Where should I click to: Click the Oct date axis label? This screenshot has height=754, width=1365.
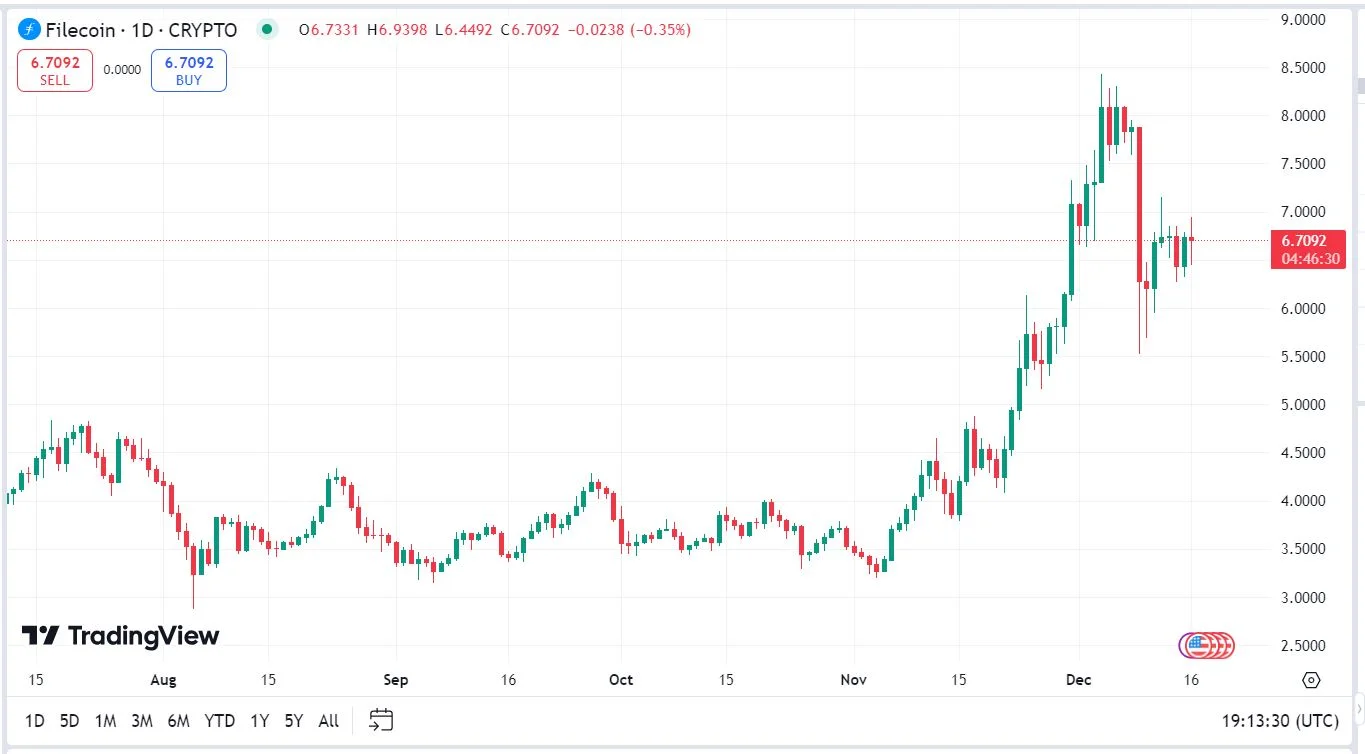point(621,680)
